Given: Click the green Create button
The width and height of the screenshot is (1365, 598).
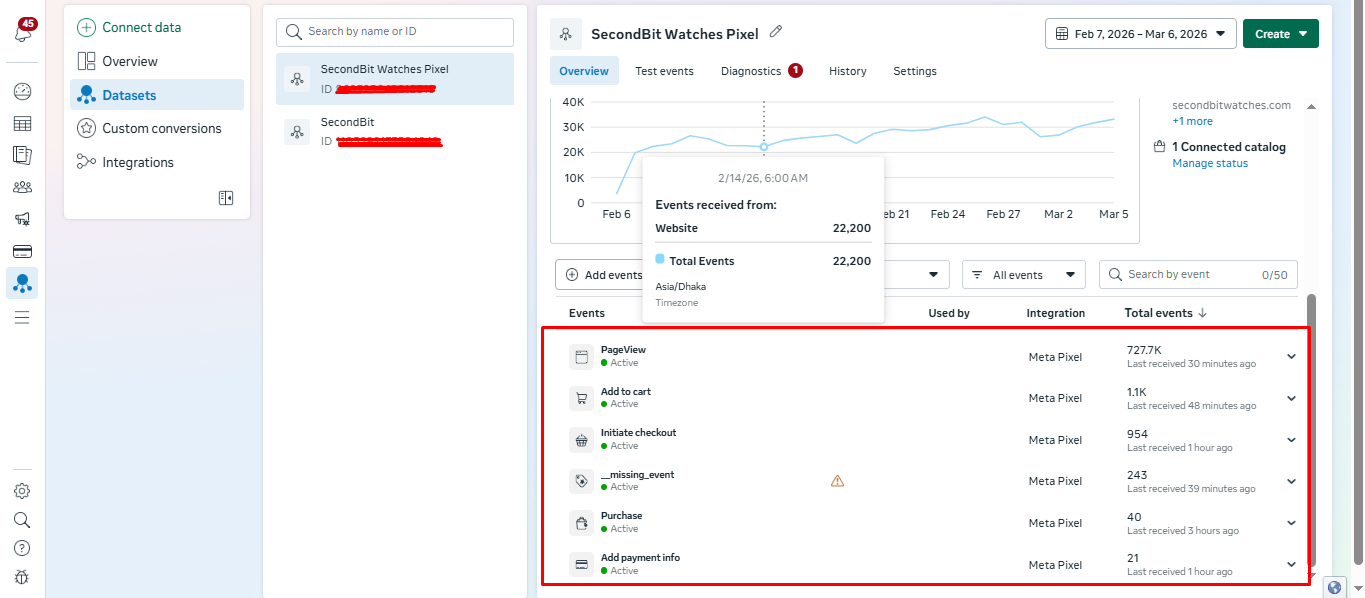Looking at the screenshot, I should tap(1280, 34).
